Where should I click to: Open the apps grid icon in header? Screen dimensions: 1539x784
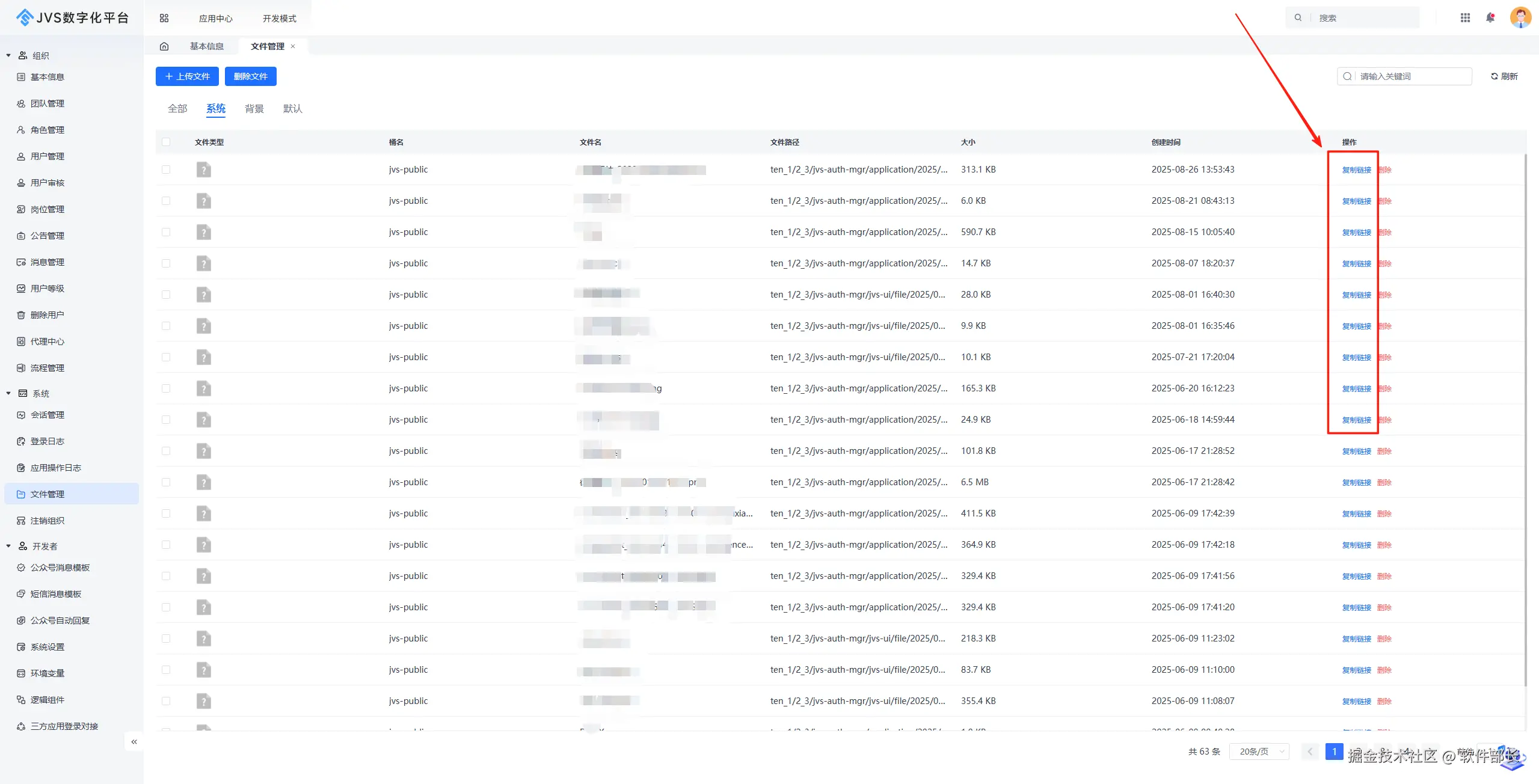click(x=1465, y=18)
